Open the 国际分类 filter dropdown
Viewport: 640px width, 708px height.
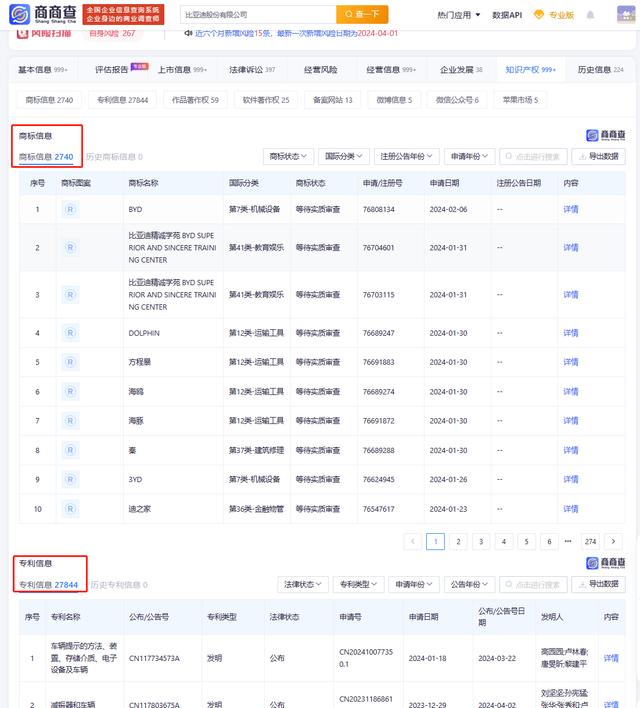coord(344,156)
